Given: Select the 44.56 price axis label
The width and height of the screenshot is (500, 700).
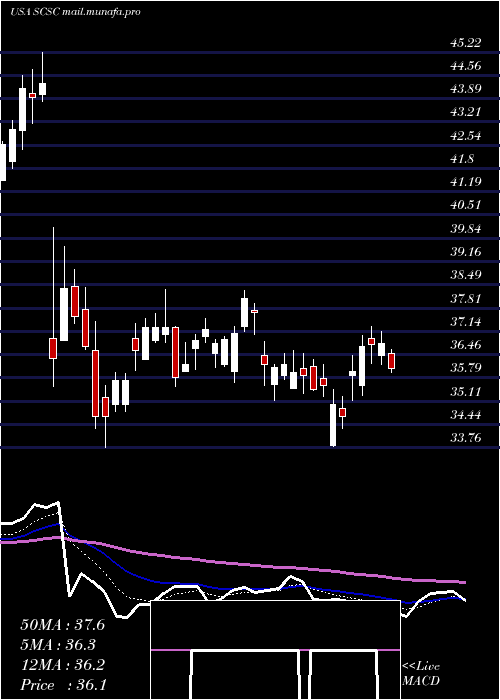Looking at the screenshot, I should 466,66.
